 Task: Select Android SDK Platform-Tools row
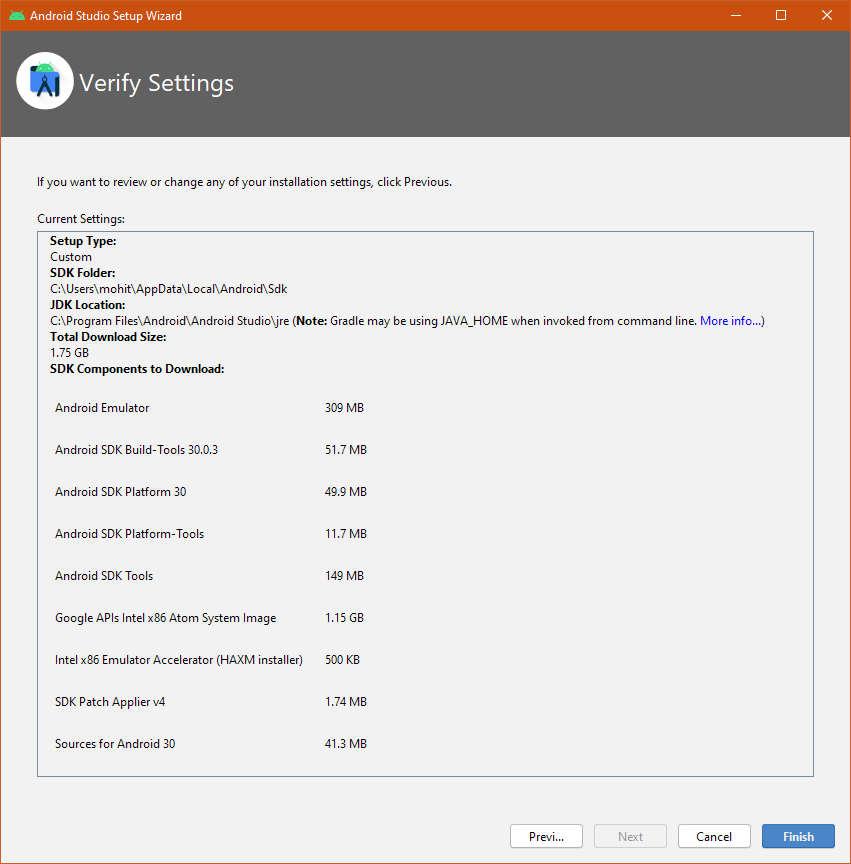tap(129, 534)
